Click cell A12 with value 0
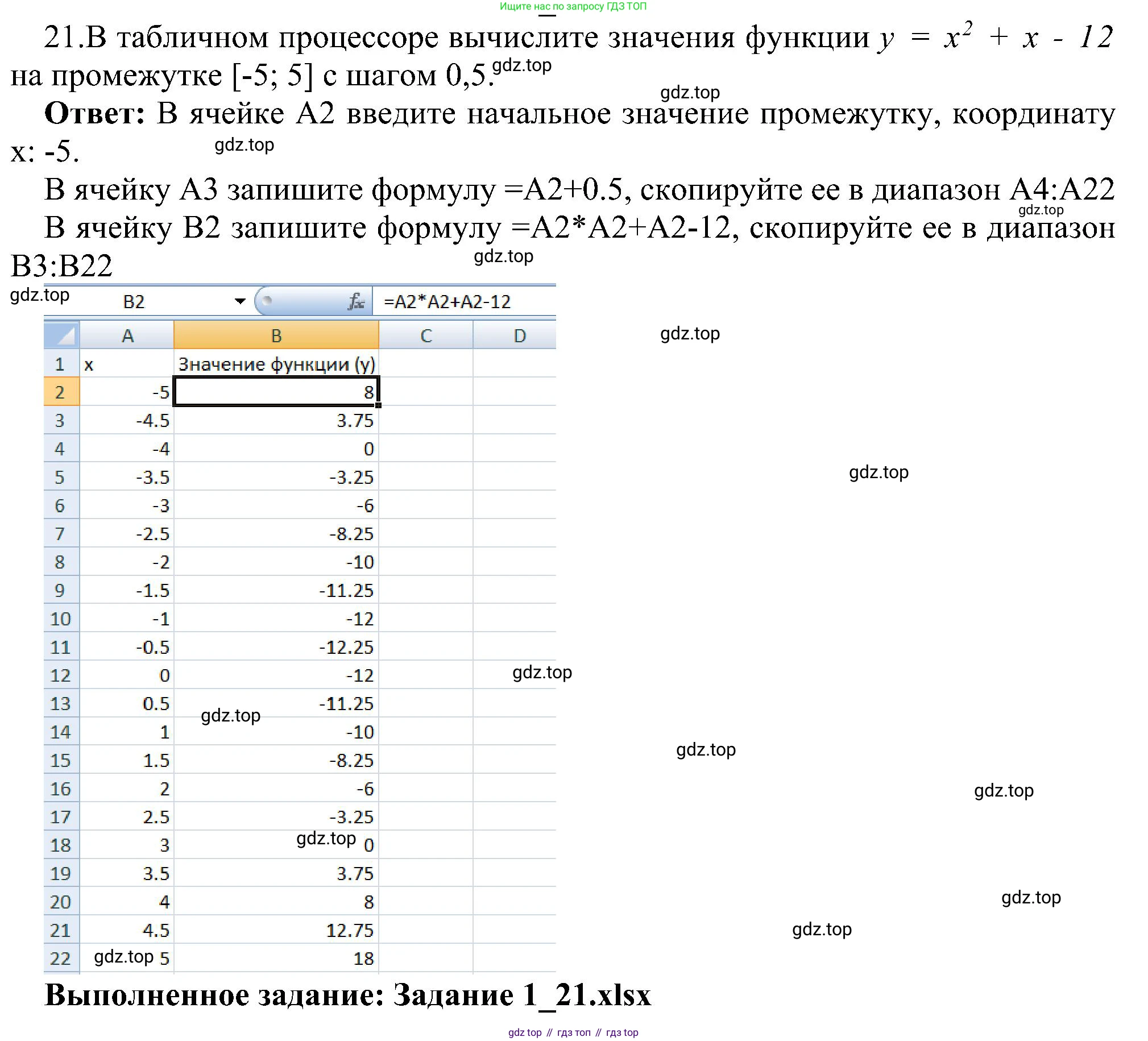Viewport: 1148px width, 1041px height. pyautogui.click(x=127, y=675)
